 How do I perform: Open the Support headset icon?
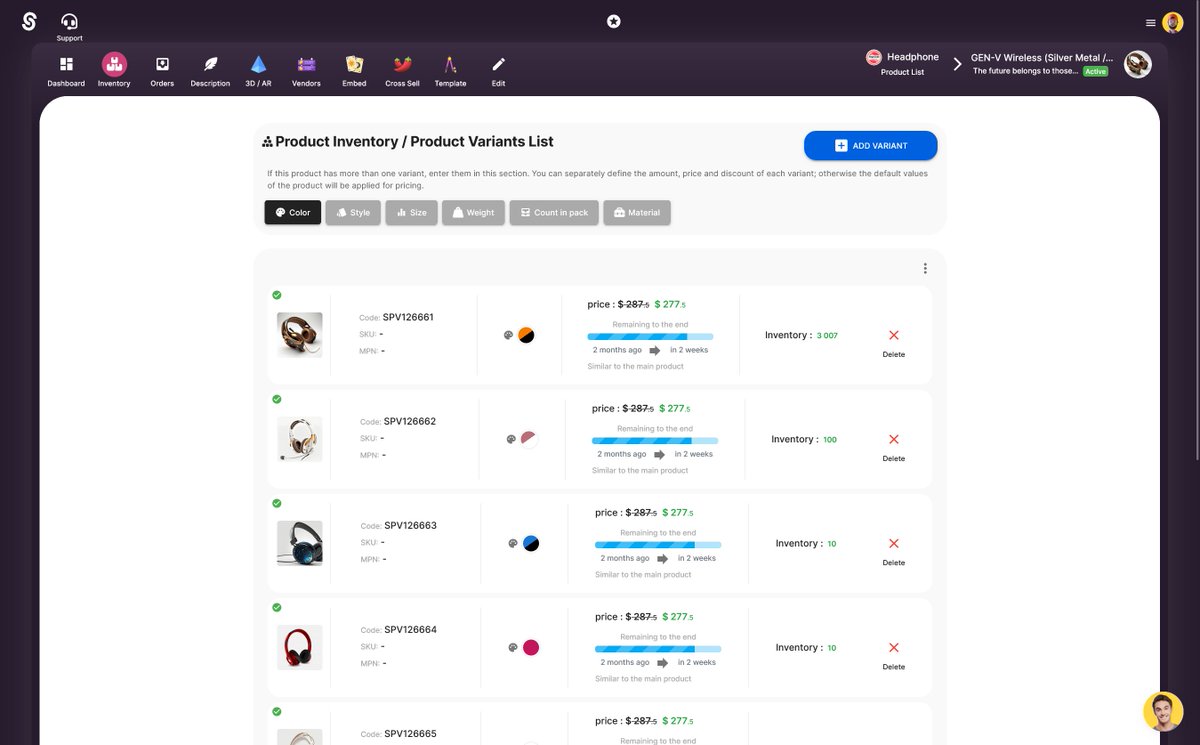coord(69,21)
